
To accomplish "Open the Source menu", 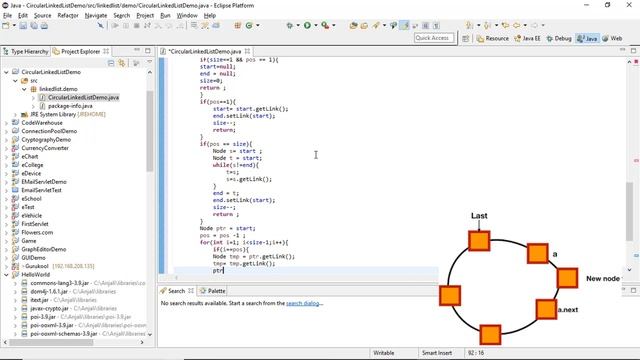I will point(42,16).
